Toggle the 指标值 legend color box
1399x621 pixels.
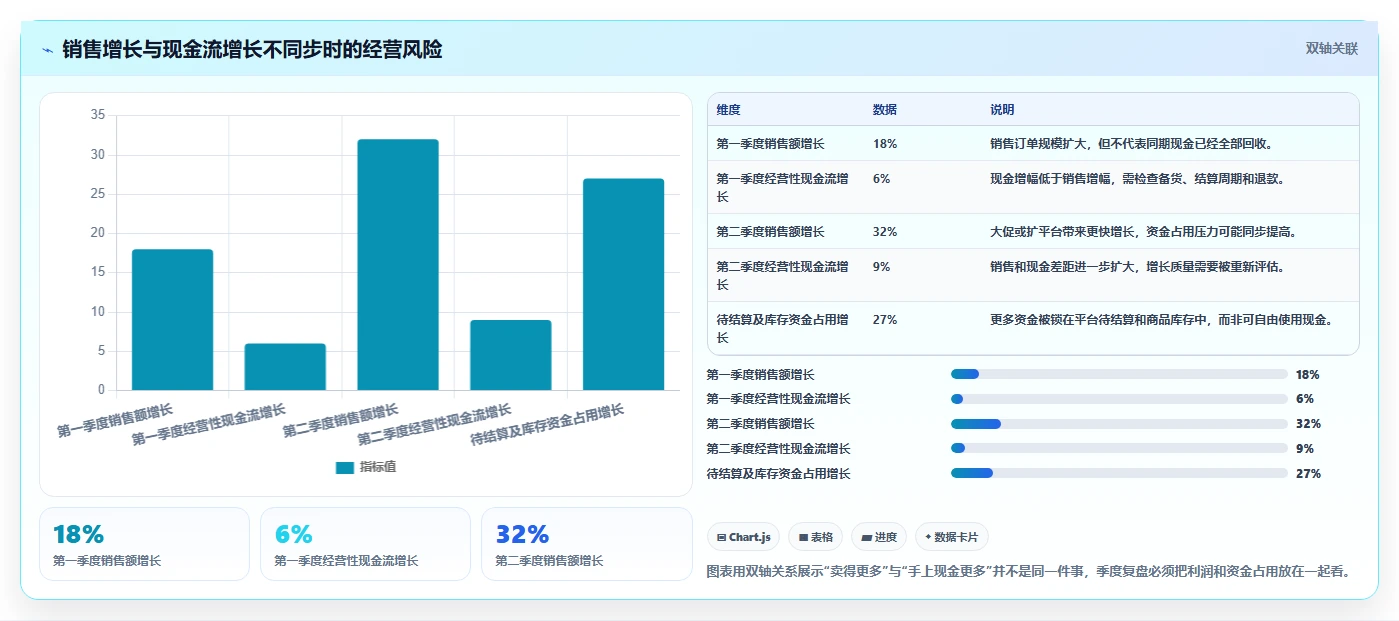click(344, 467)
